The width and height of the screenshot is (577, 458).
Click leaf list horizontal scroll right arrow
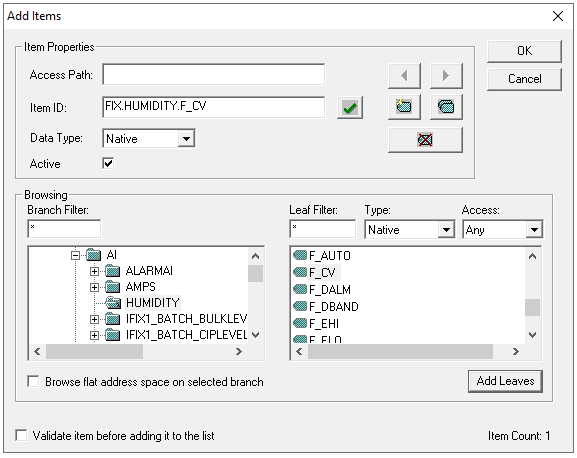pyautogui.click(x=516, y=351)
